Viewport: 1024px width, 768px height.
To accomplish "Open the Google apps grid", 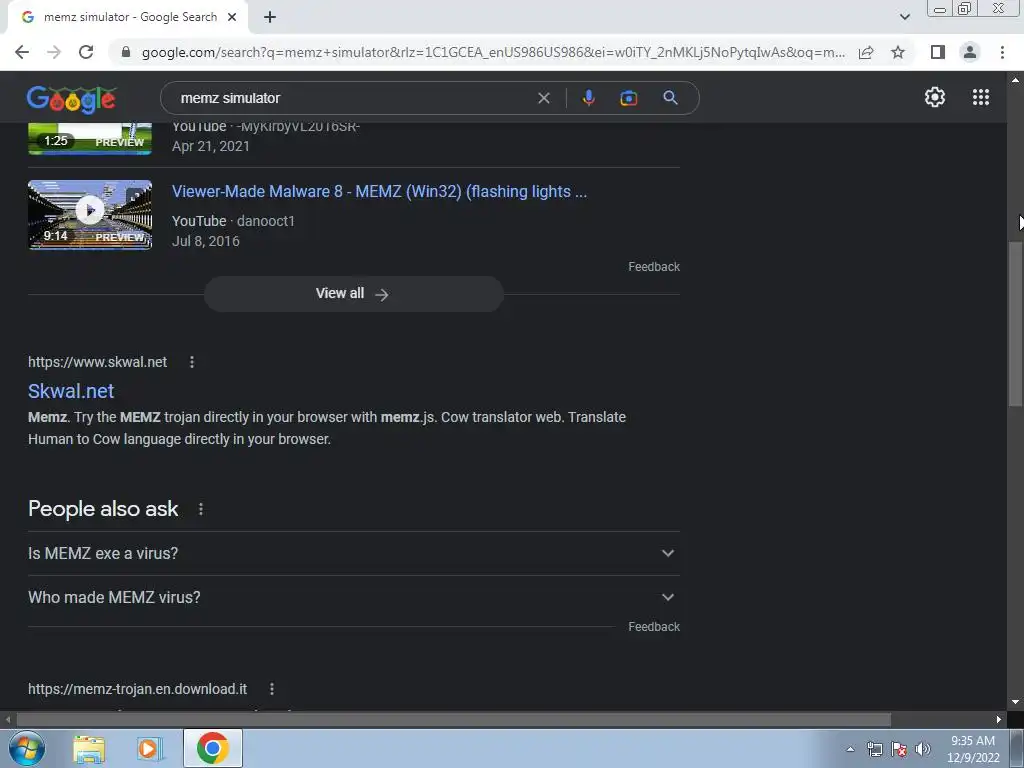I will pos(981,97).
